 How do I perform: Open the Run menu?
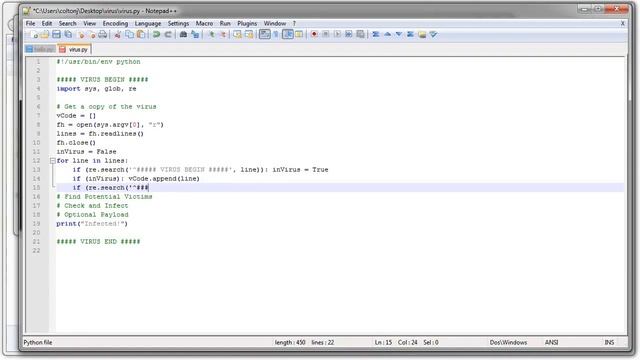click(x=225, y=24)
